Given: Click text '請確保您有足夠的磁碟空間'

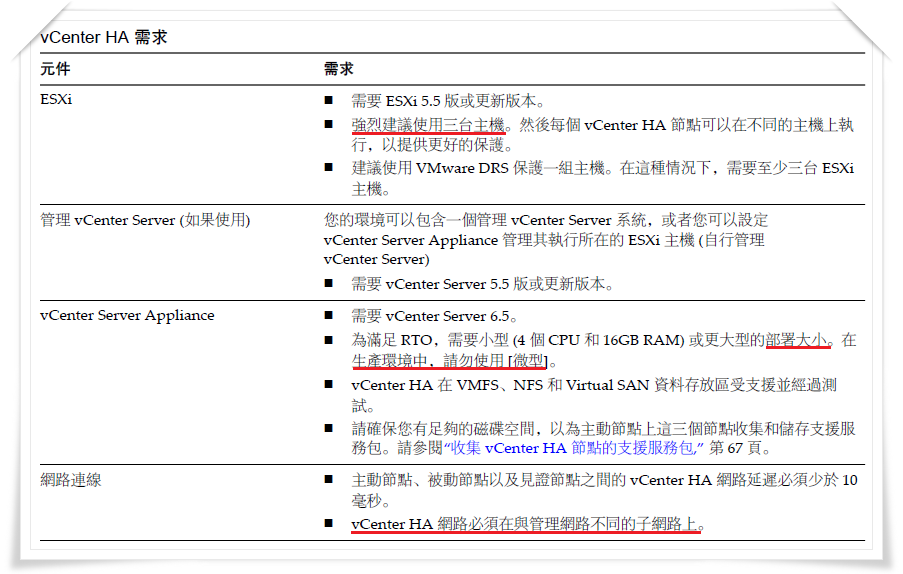Looking at the screenshot, I should point(443,429).
